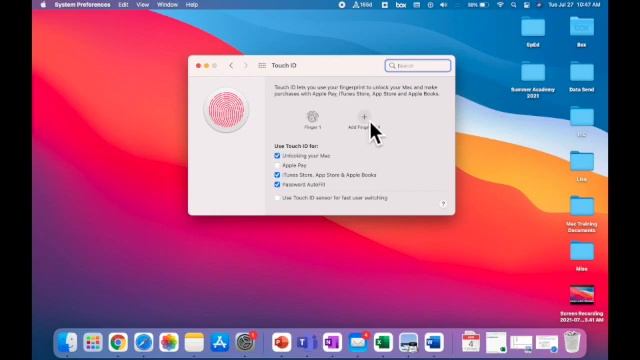640x360 pixels.
Task: Select the Finger 1 fingerprint icon
Action: point(313,117)
